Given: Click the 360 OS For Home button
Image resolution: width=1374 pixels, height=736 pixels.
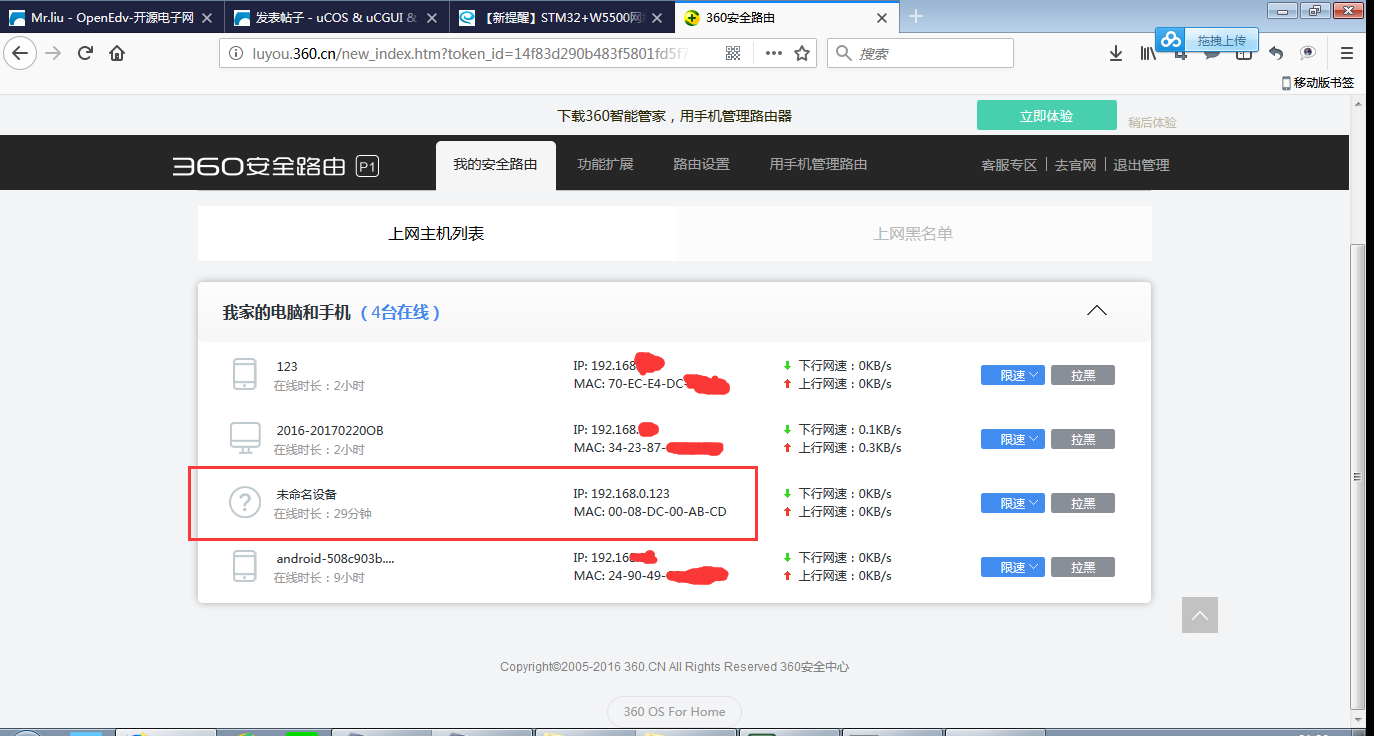Looking at the screenshot, I should coord(674,711).
